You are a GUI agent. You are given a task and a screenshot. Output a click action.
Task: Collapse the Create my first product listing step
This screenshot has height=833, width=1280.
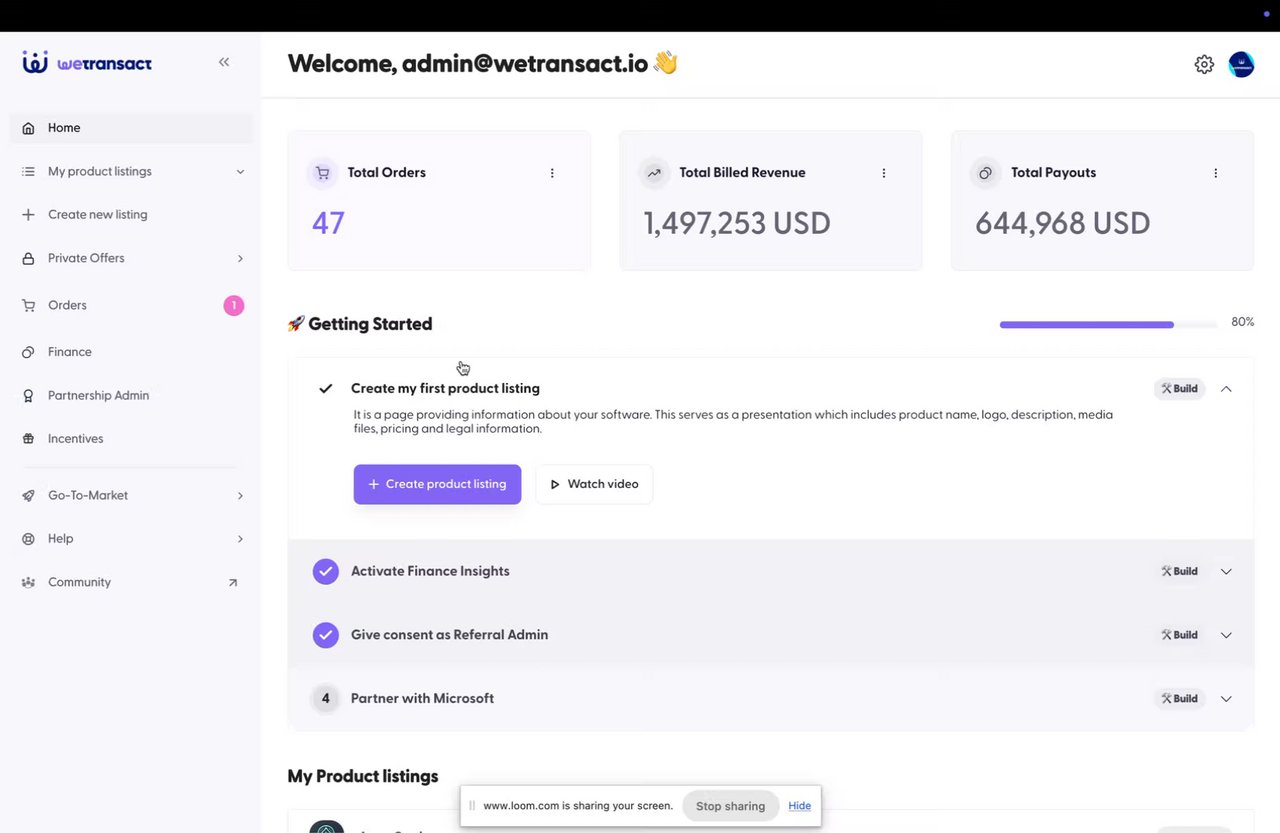[1226, 388]
